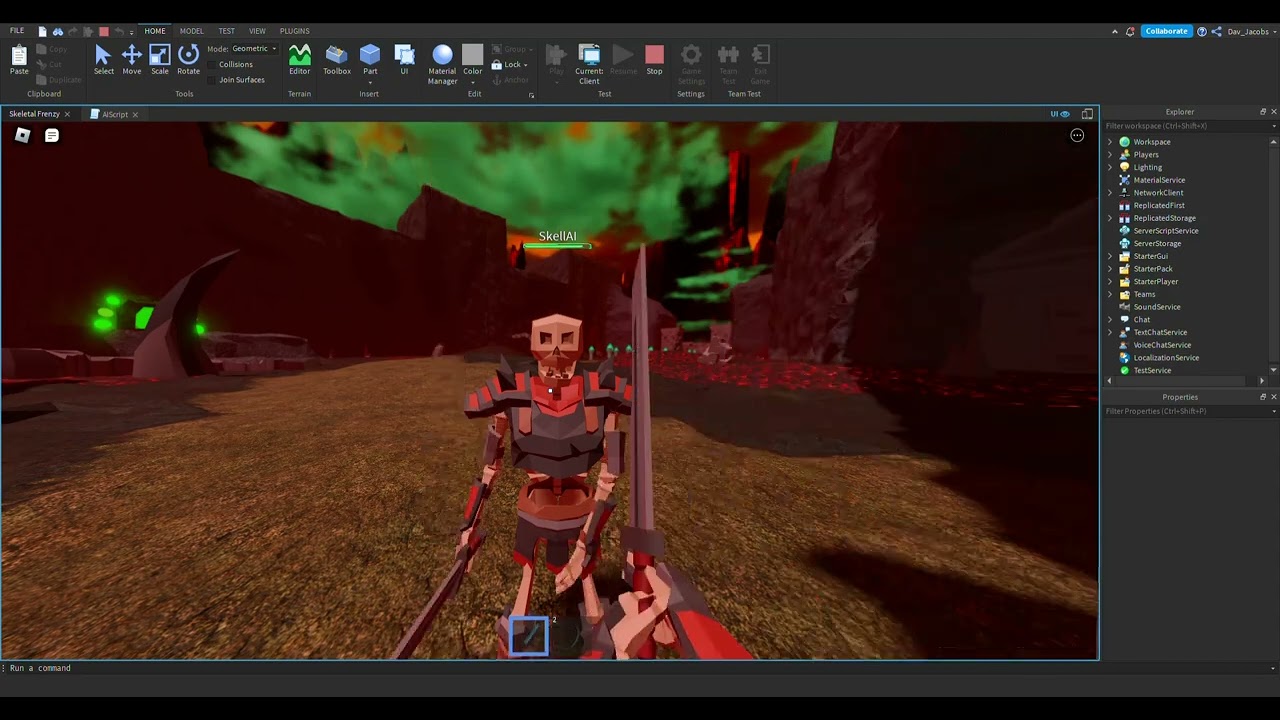The image size is (1280, 720).
Task: Expand the StarterGui node
Action: pyautogui.click(x=1110, y=256)
